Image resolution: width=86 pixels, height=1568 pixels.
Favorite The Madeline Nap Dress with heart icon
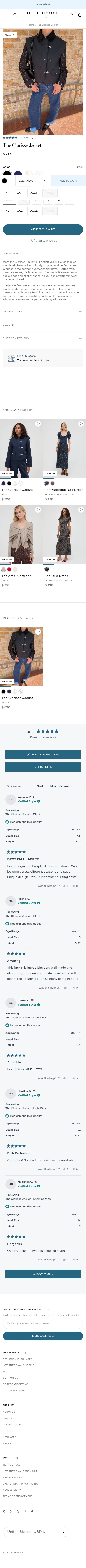[x=81, y=424]
